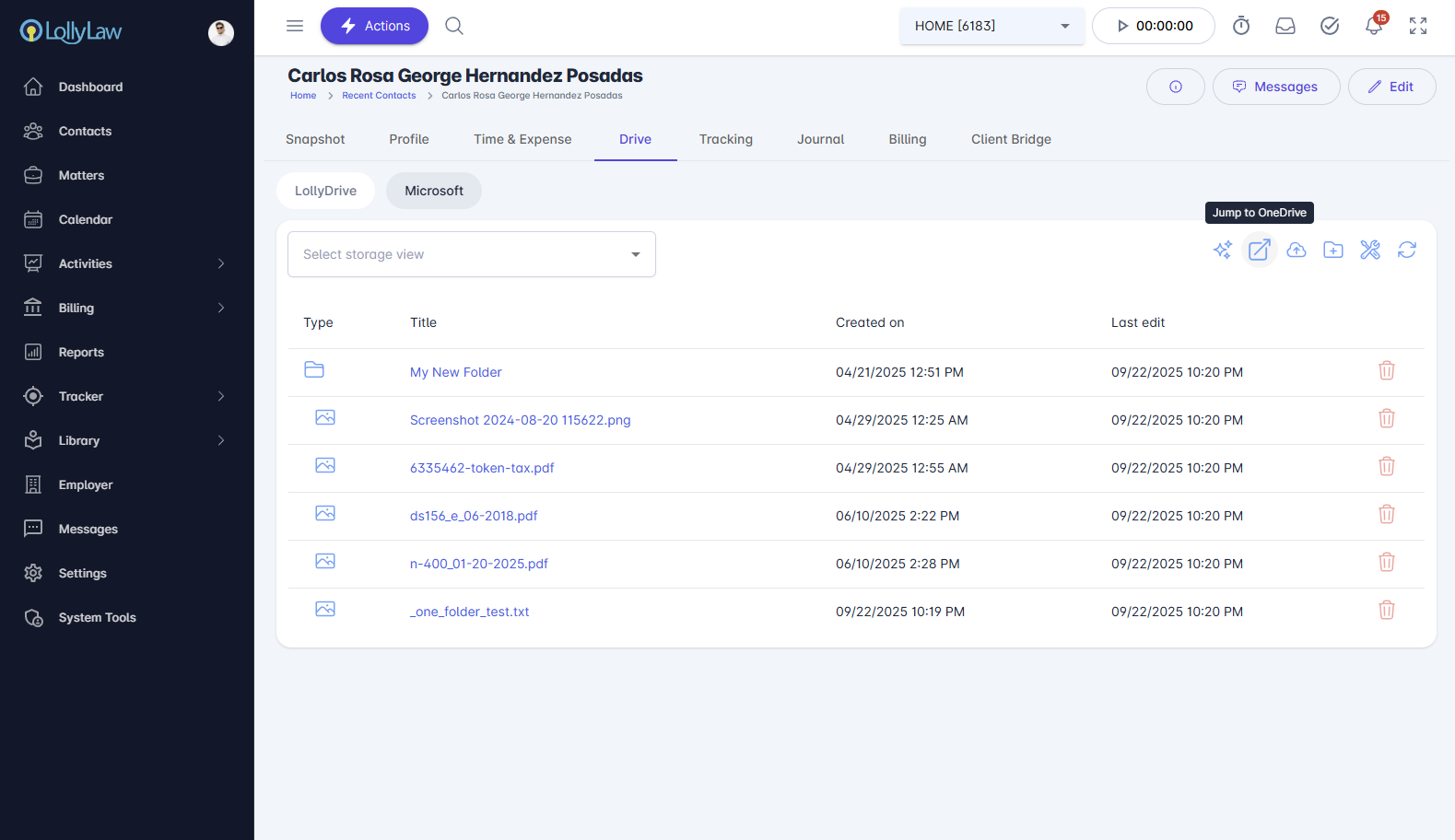The image size is (1455, 840).
Task: Click the tools icon in Drive toolbar
Action: (x=1369, y=250)
